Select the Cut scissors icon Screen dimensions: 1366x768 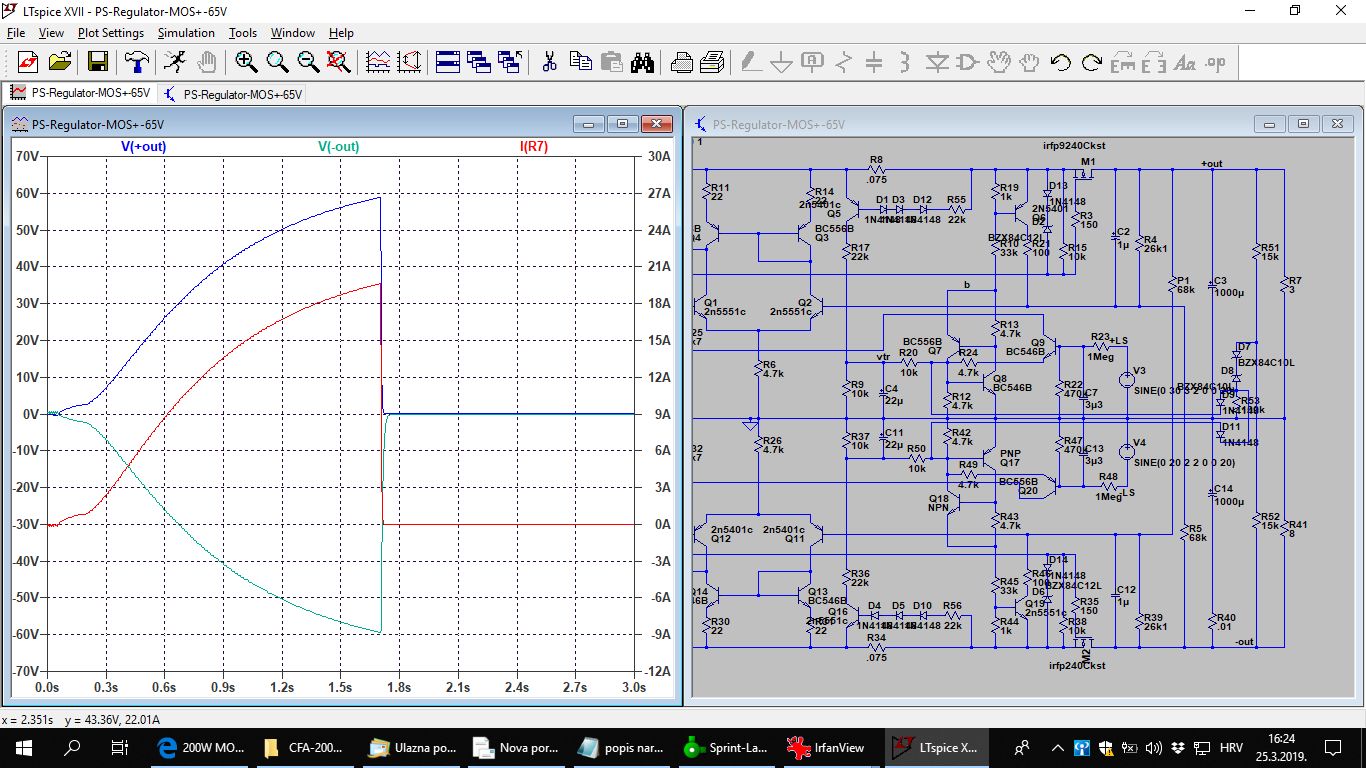click(549, 62)
